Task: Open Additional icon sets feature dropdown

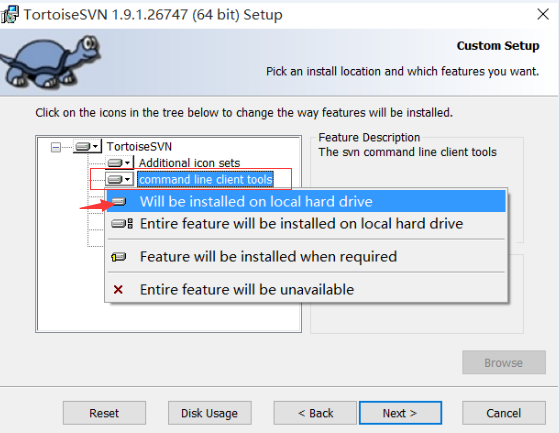Action: [x=120, y=163]
